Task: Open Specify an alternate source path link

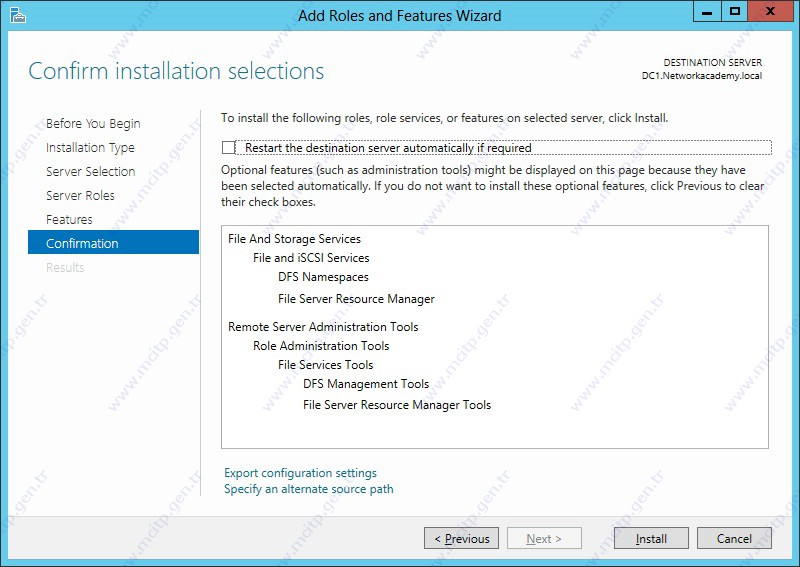Action: tap(309, 489)
